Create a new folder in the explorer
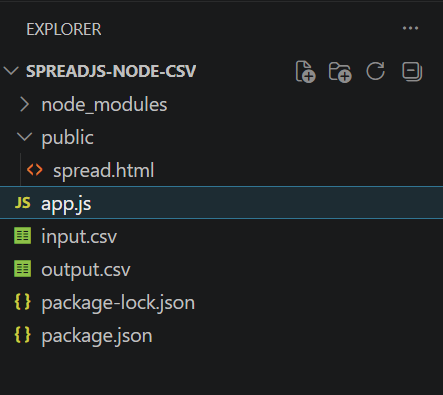Viewport: 443px width, 395px height. pos(340,72)
